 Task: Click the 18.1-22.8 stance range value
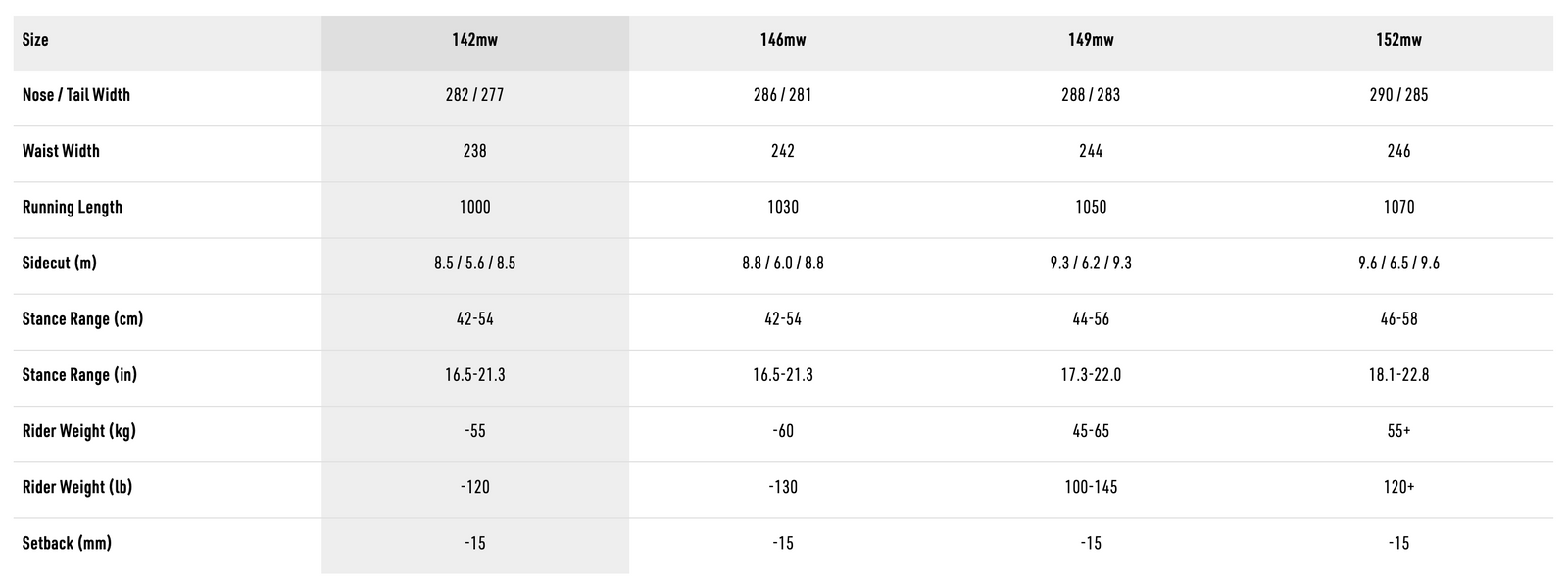tap(1398, 375)
